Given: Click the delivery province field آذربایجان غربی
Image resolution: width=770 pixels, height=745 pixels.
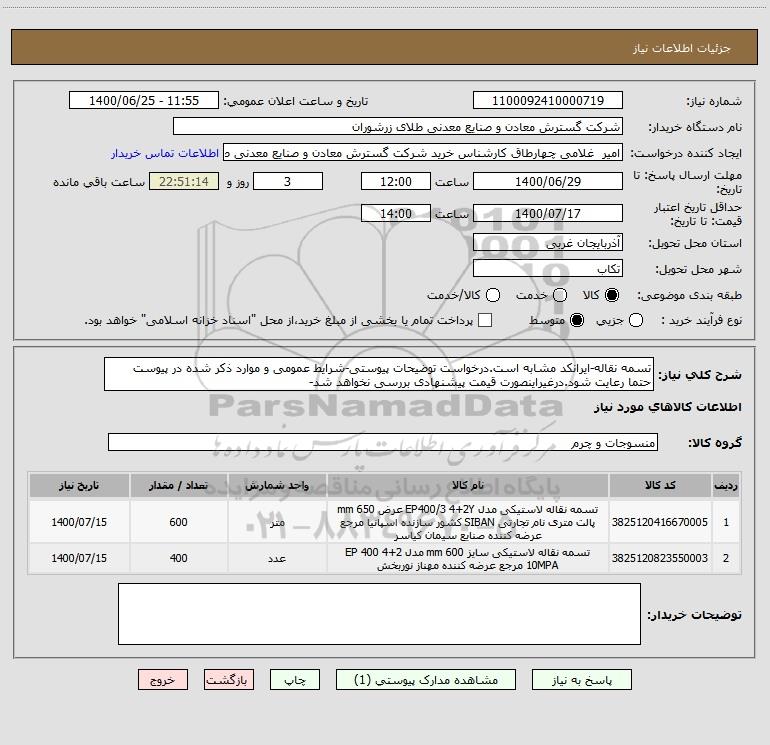Looking at the screenshot, I should [x=548, y=242].
